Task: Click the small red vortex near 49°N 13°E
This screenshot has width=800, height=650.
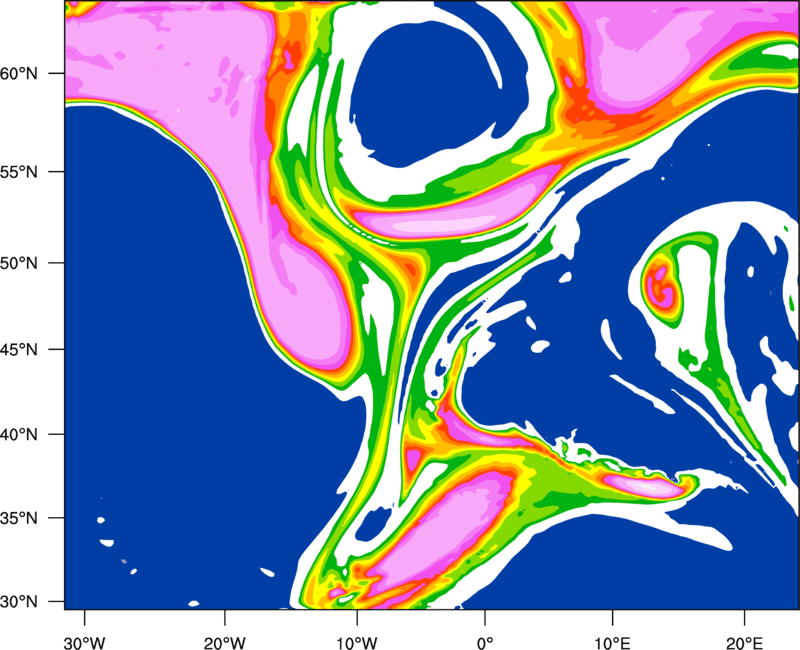Action: pos(661,283)
